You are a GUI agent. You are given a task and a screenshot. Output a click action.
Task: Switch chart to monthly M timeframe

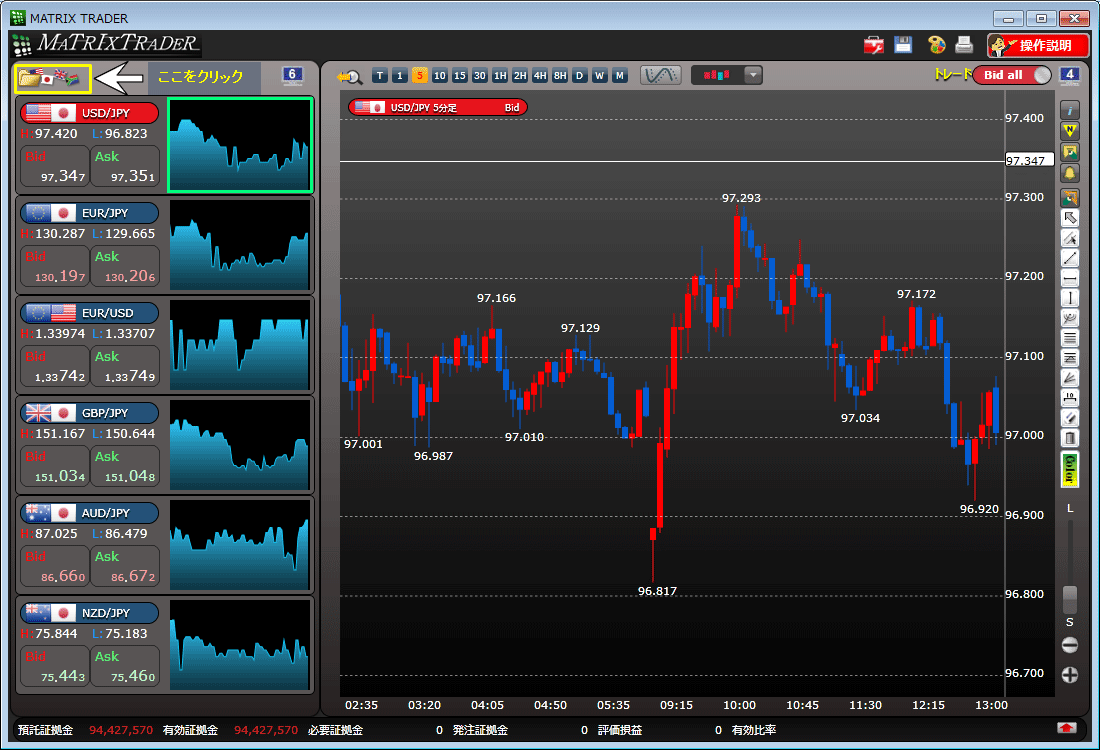tap(619, 76)
